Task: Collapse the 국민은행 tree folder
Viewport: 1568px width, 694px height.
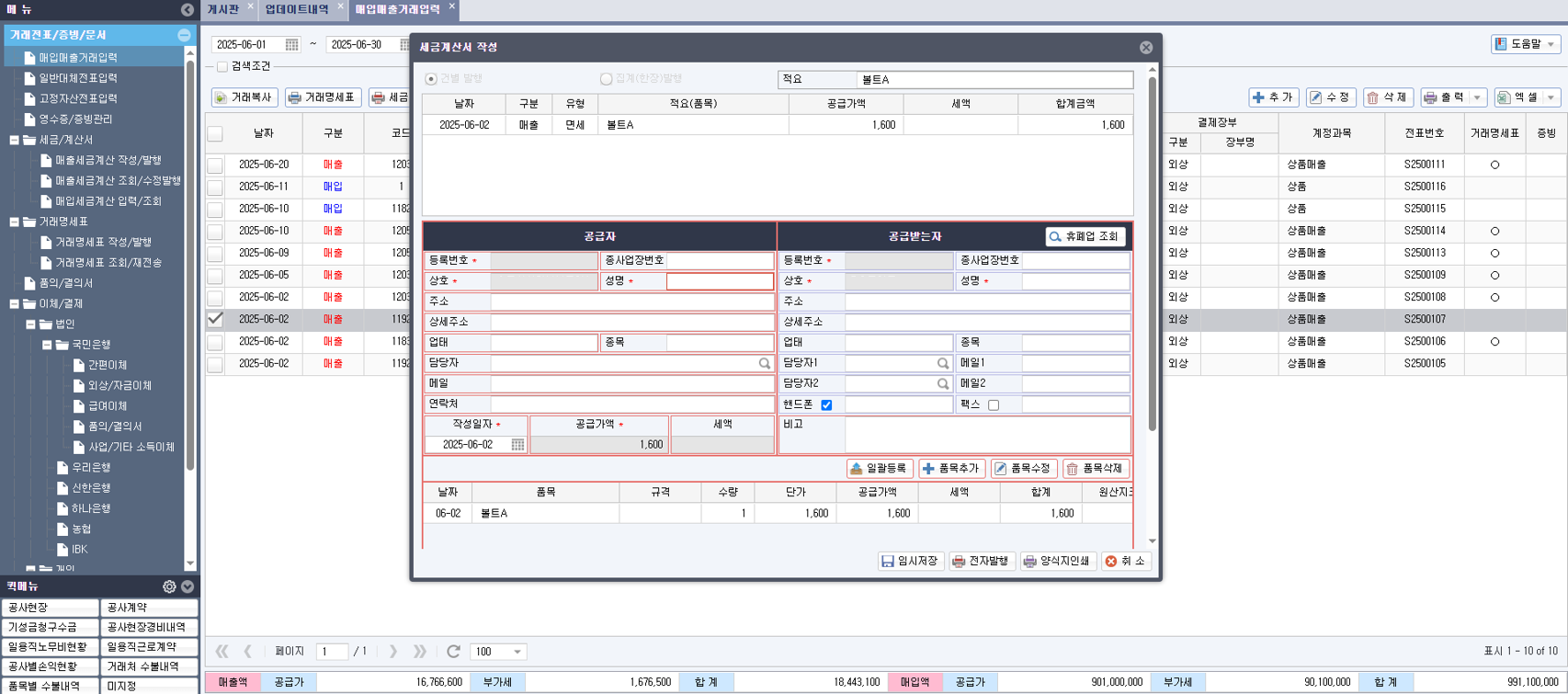Action: [47, 345]
